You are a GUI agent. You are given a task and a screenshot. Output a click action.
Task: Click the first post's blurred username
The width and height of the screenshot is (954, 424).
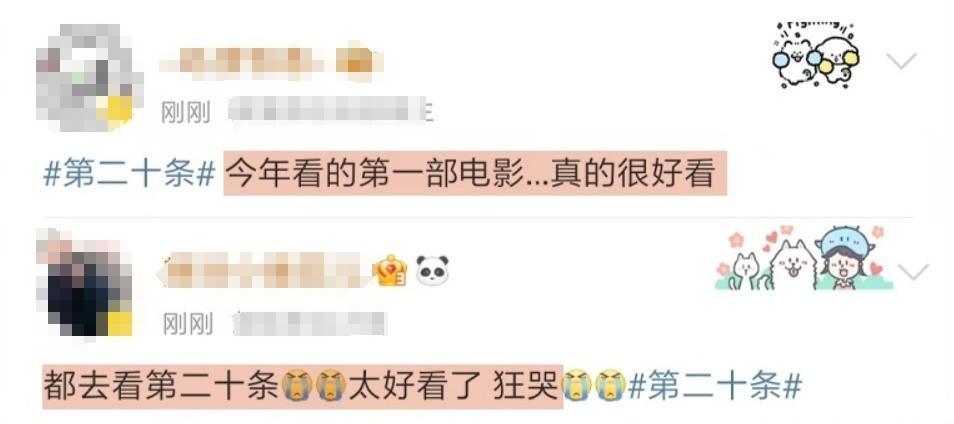coord(271,61)
